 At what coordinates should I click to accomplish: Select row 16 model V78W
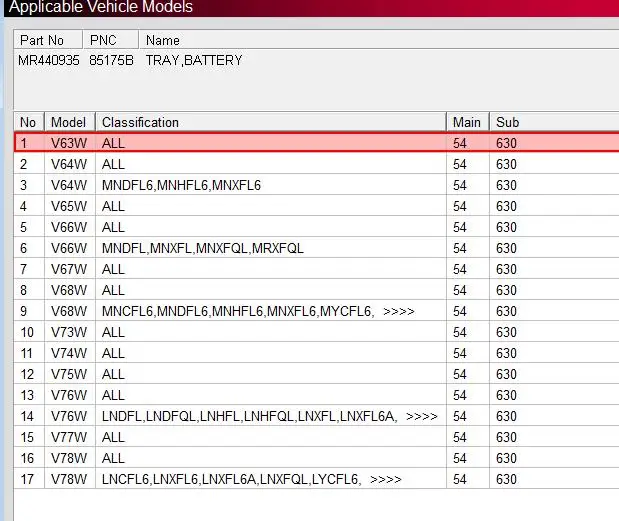tap(69, 458)
